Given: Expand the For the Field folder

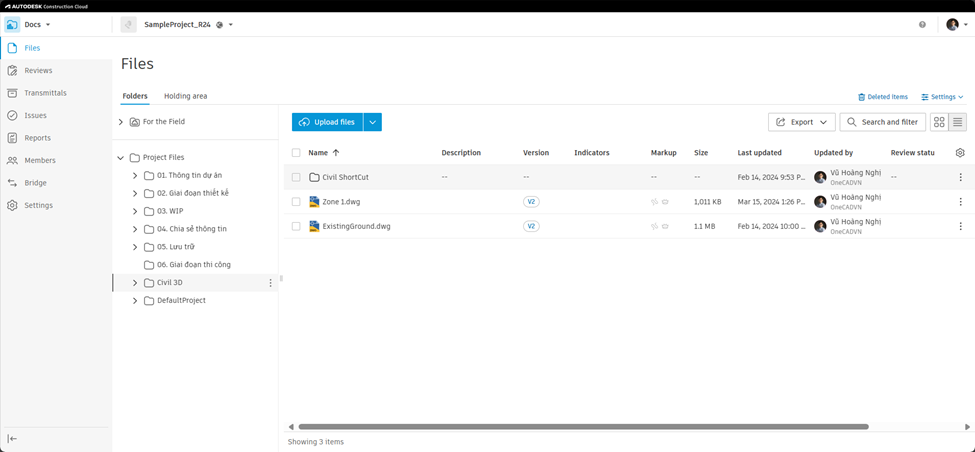Looking at the screenshot, I should click(x=121, y=122).
